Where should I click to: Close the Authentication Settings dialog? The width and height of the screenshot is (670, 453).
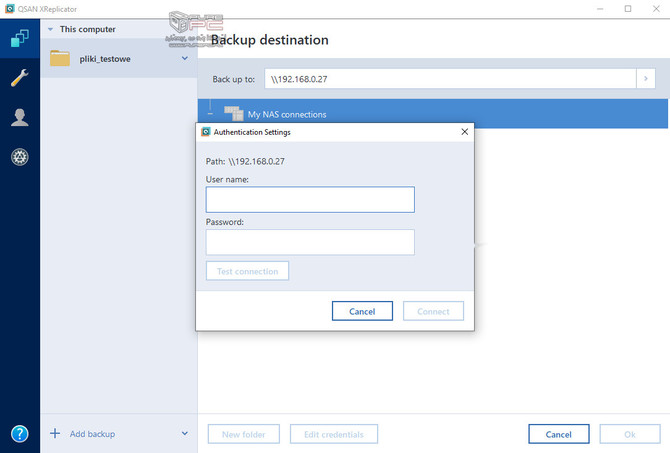(x=464, y=131)
